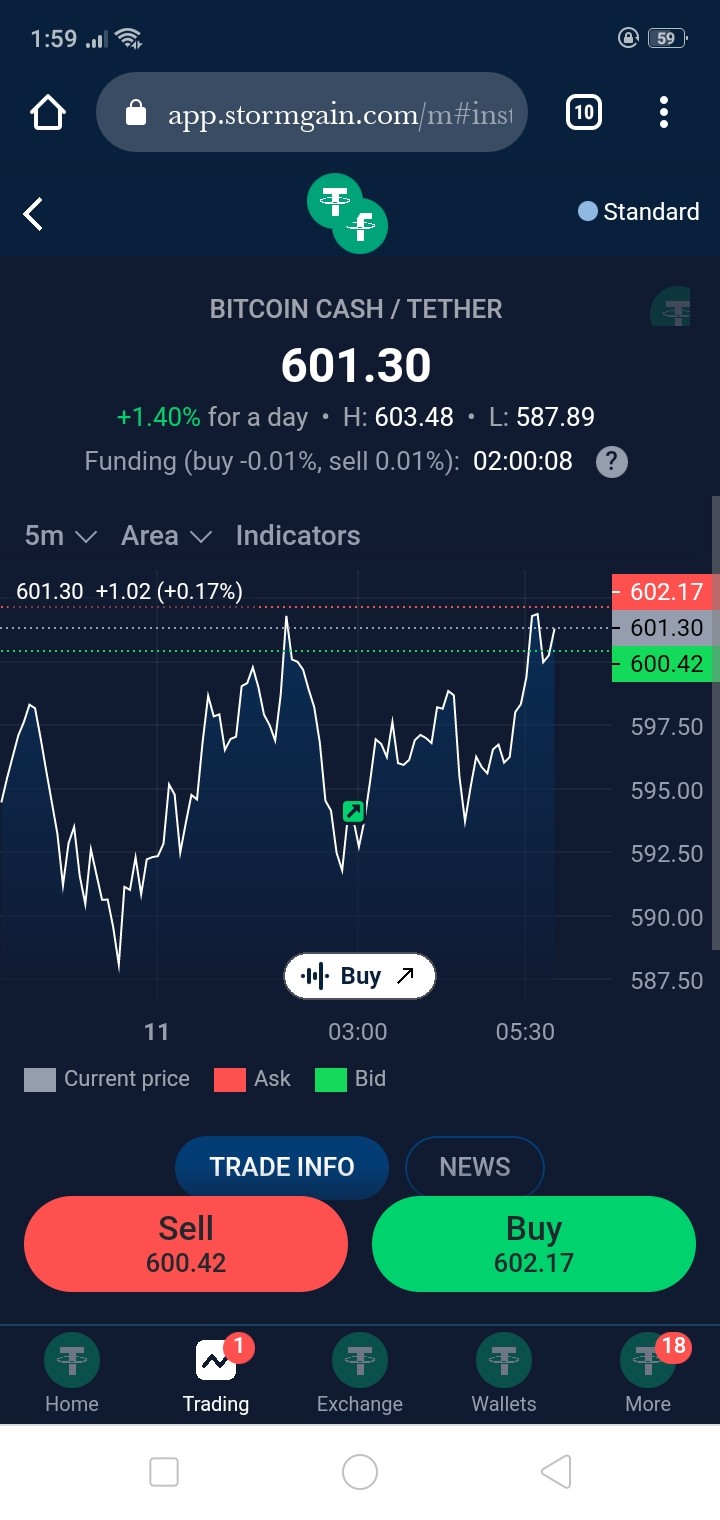Switch to the TRADE INFO tab
720x1520 pixels.
tap(282, 1167)
